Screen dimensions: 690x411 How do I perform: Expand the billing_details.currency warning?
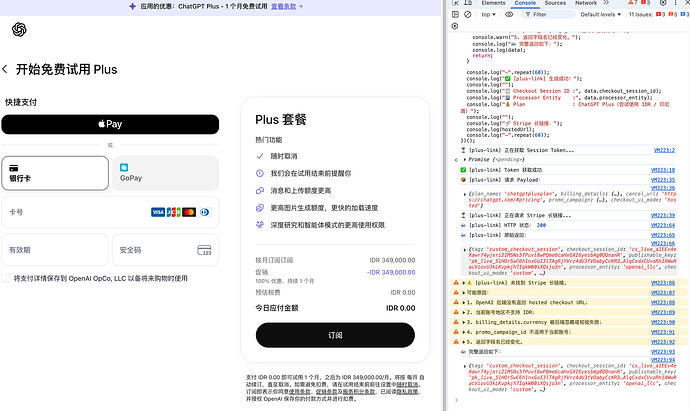coord(464,322)
